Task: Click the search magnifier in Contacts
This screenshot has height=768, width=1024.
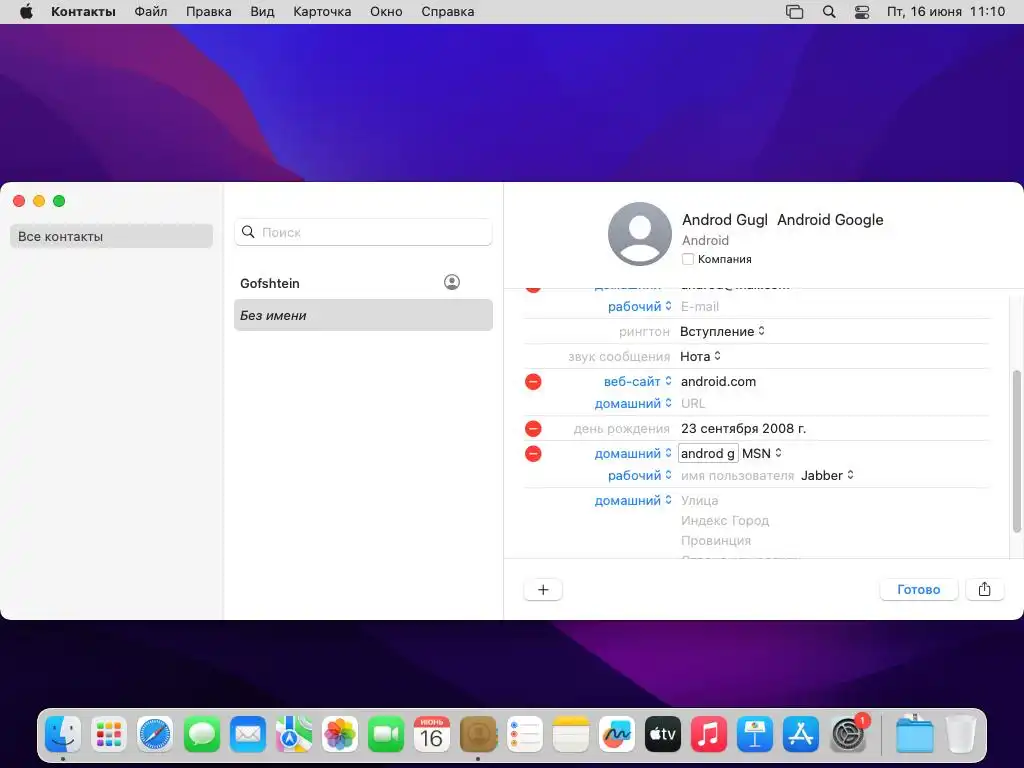Action: coord(248,232)
